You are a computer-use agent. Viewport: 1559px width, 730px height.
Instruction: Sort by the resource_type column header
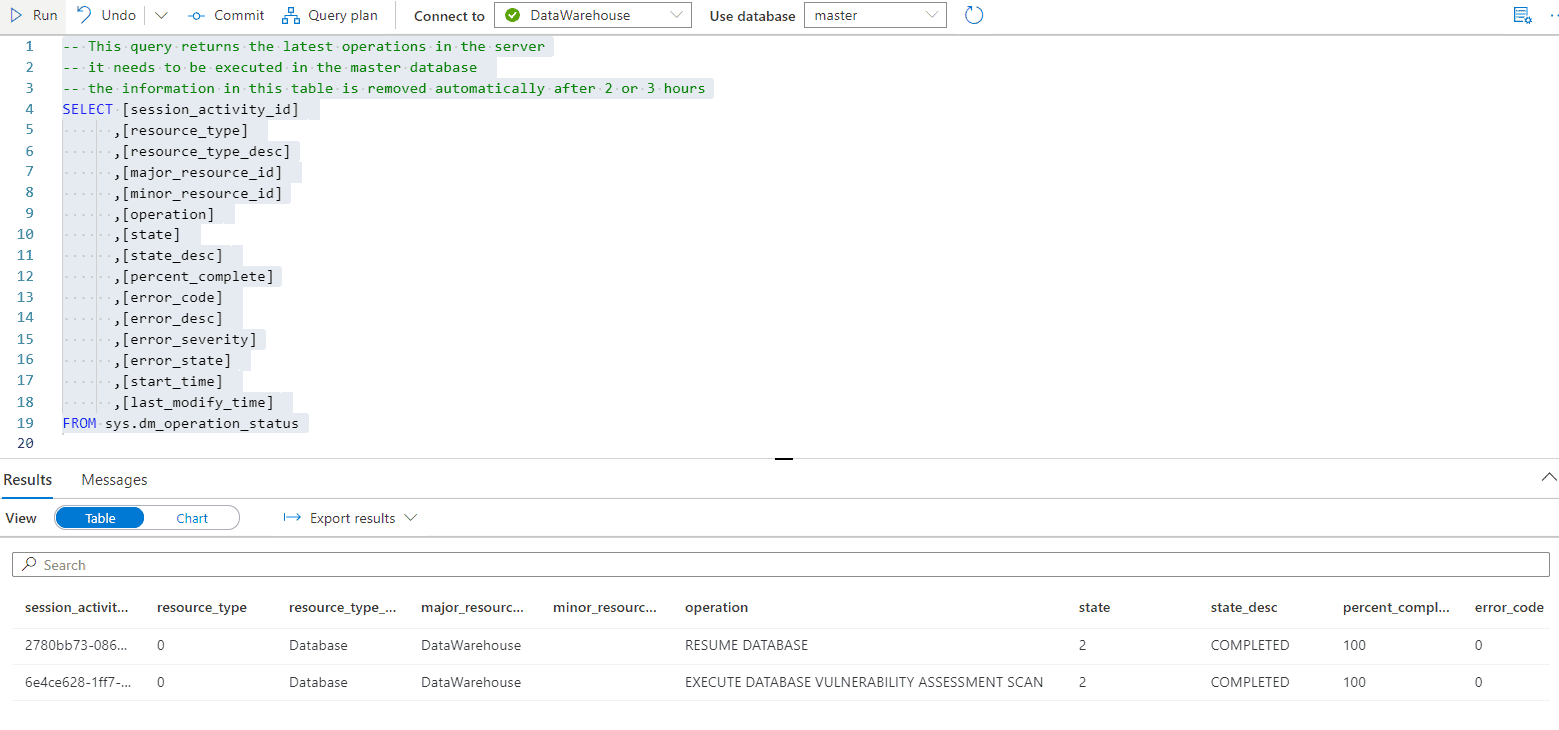click(202, 607)
